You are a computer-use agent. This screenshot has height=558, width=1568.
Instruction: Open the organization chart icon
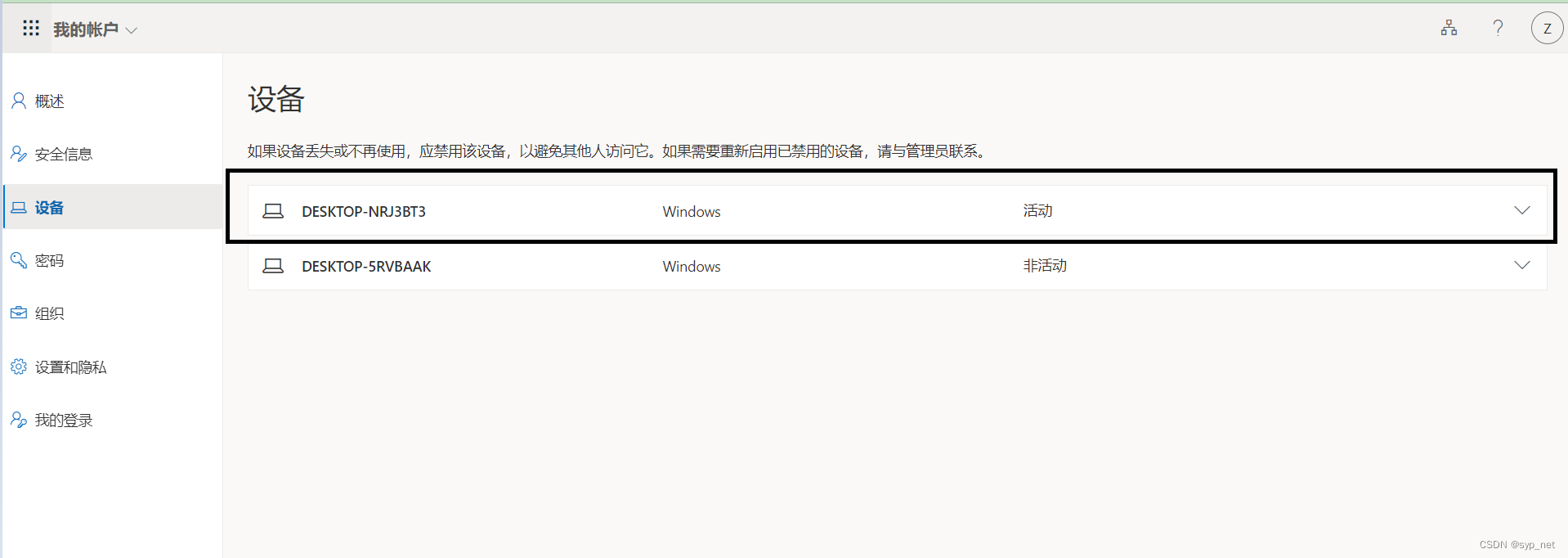point(1449,28)
